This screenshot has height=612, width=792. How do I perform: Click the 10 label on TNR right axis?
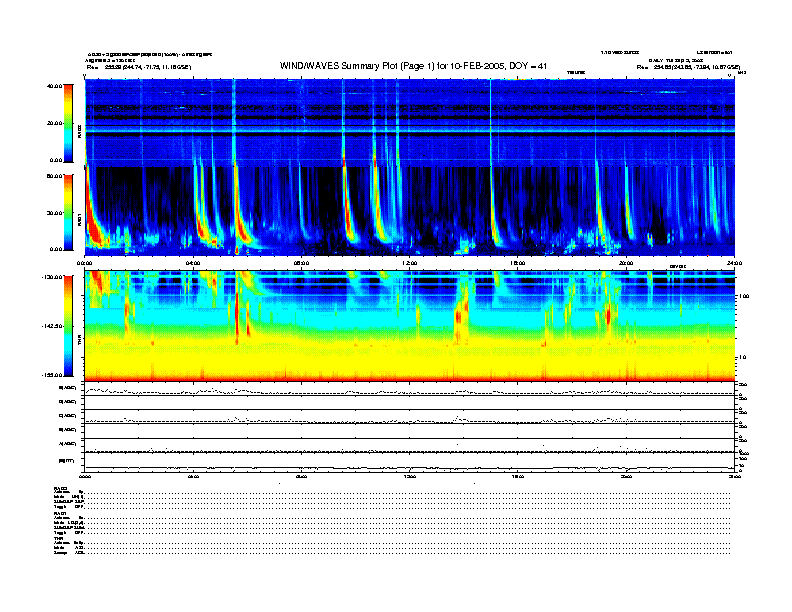[x=742, y=358]
